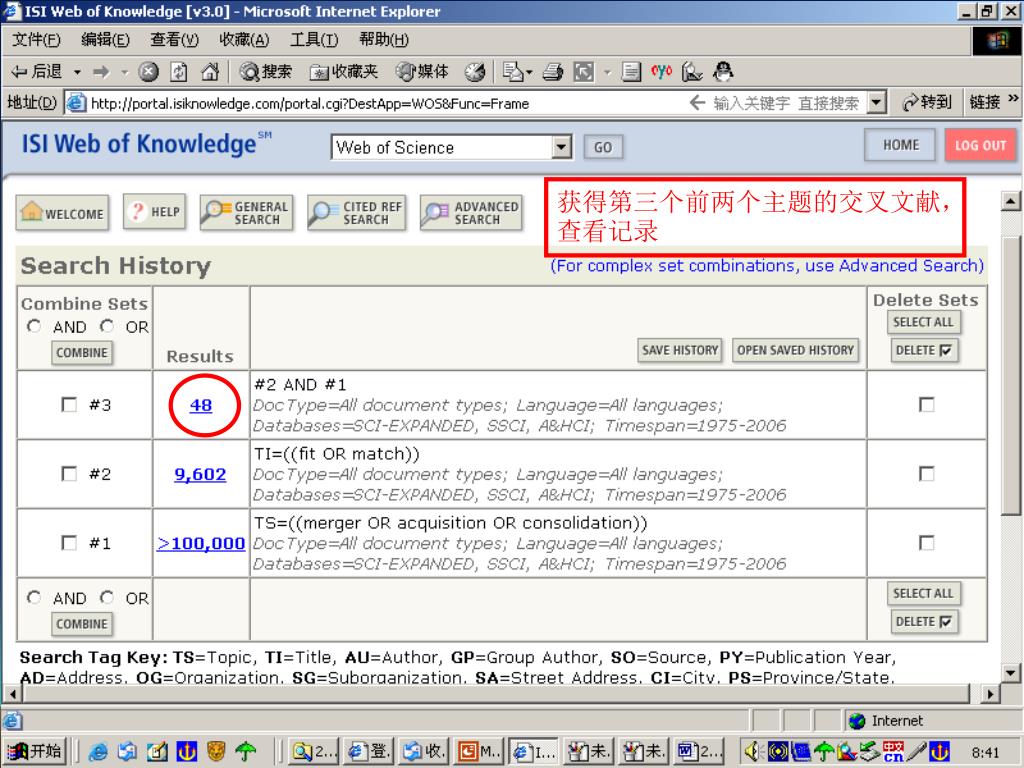Click the 中文 input method tray icon

893,752
